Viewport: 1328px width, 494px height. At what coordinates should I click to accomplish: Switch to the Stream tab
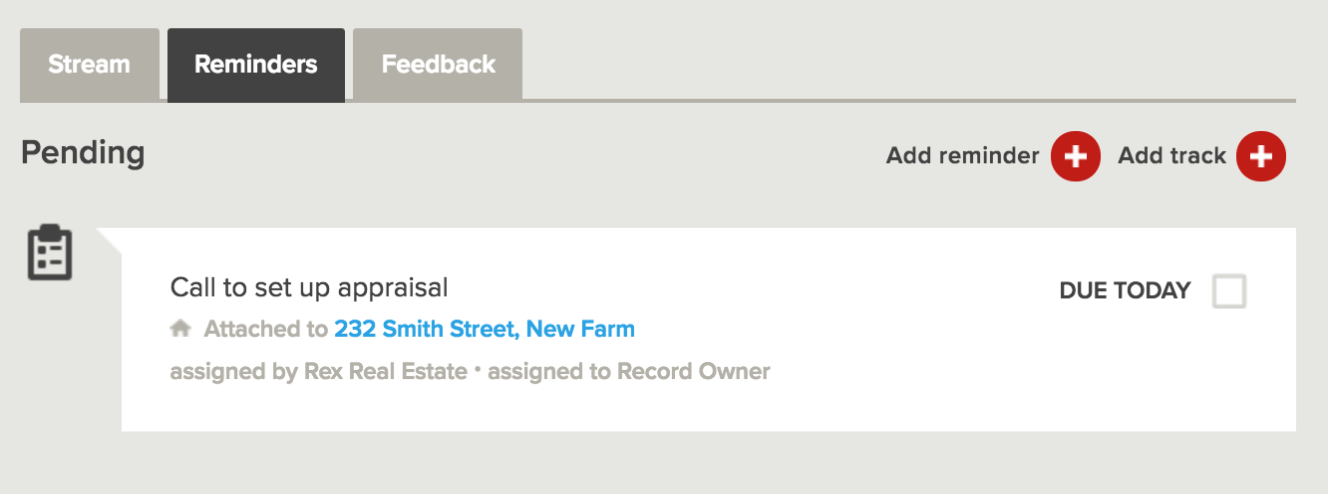pos(89,65)
